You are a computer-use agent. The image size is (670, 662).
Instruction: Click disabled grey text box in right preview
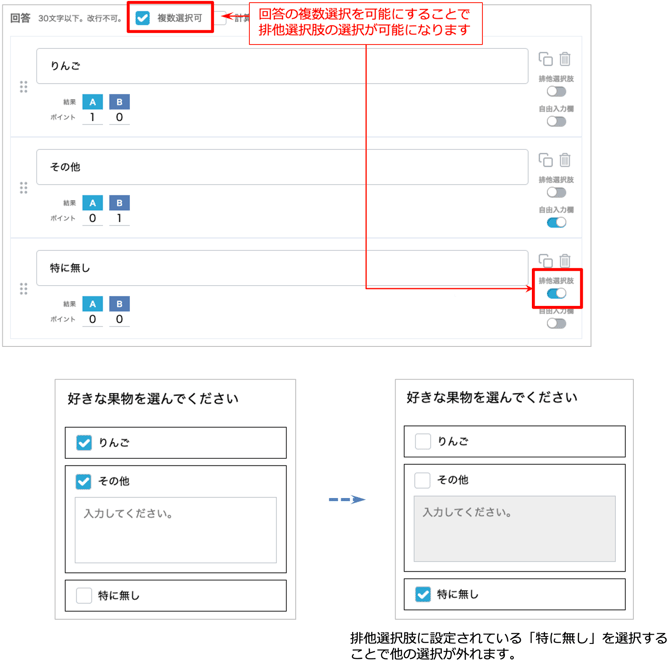pos(514,529)
